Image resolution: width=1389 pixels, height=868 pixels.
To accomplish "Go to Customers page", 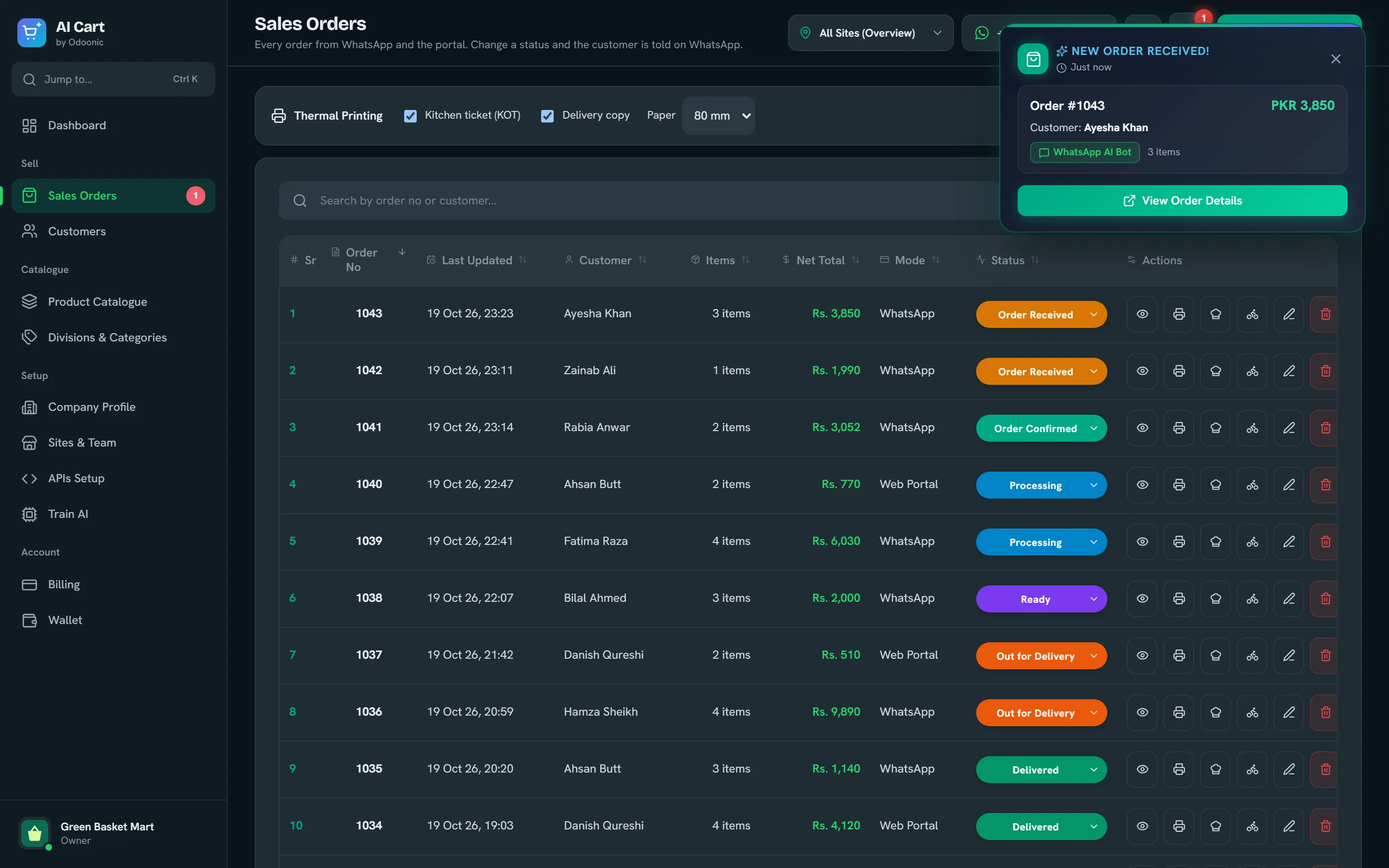I will [x=113, y=231].
